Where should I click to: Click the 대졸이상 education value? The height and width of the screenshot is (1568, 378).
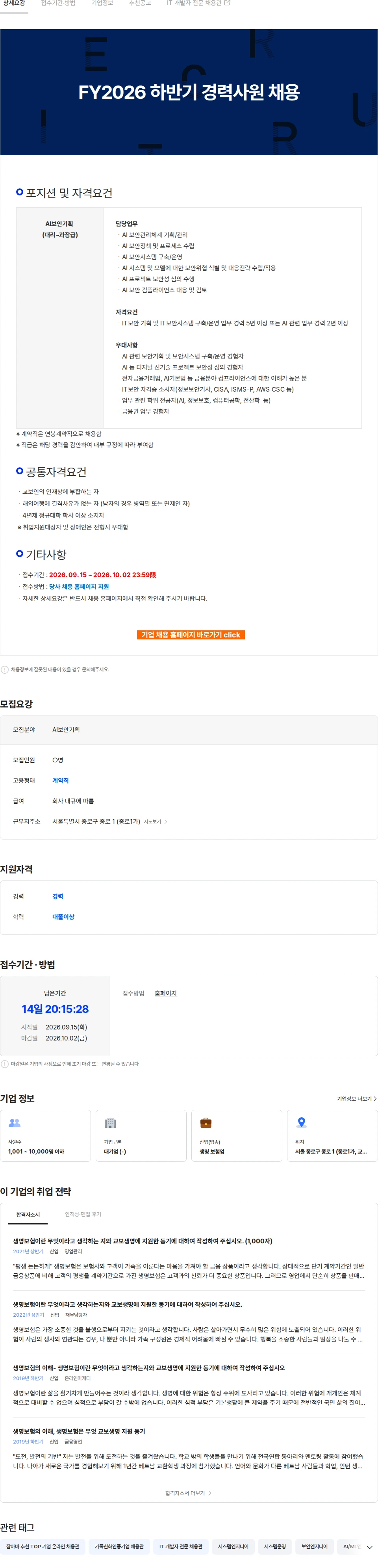[63, 917]
